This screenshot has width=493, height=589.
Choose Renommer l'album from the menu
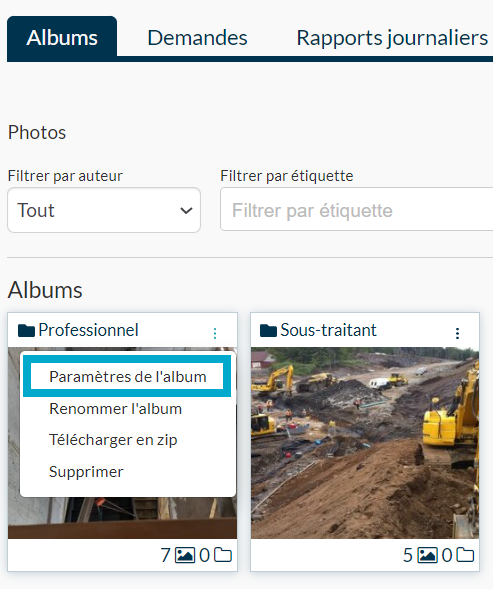[115, 409]
